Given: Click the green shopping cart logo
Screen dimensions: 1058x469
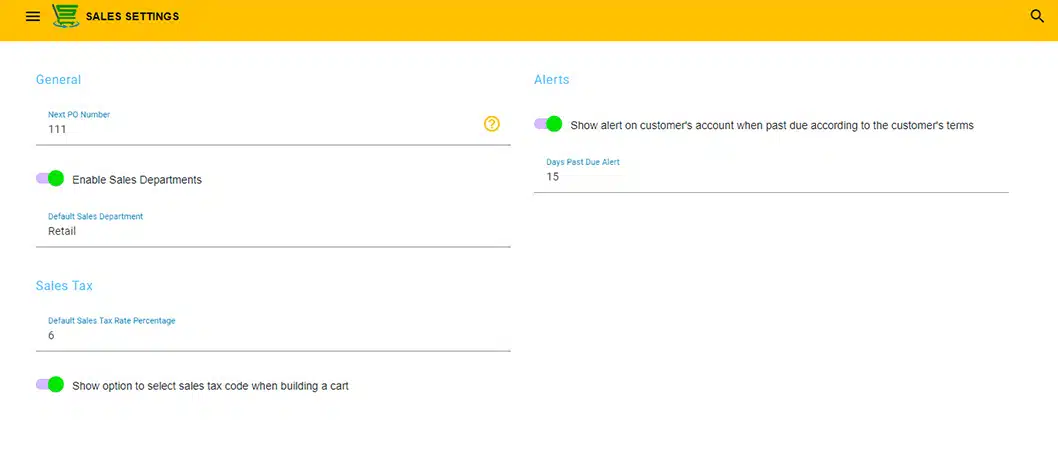Looking at the screenshot, I should coord(66,17).
